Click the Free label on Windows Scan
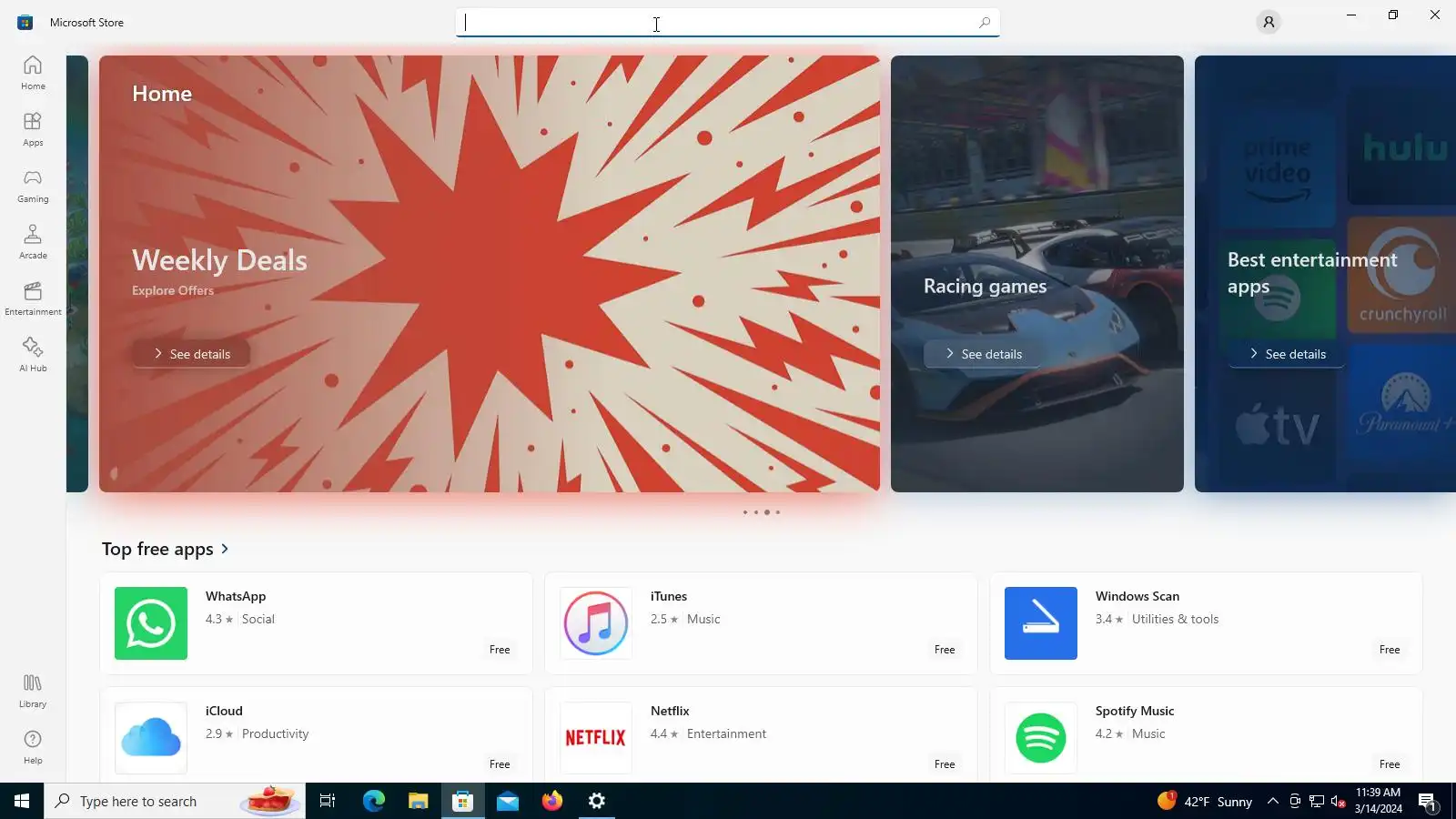Screen dimensions: 1456x819 pyautogui.click(x=1390, y=650)
